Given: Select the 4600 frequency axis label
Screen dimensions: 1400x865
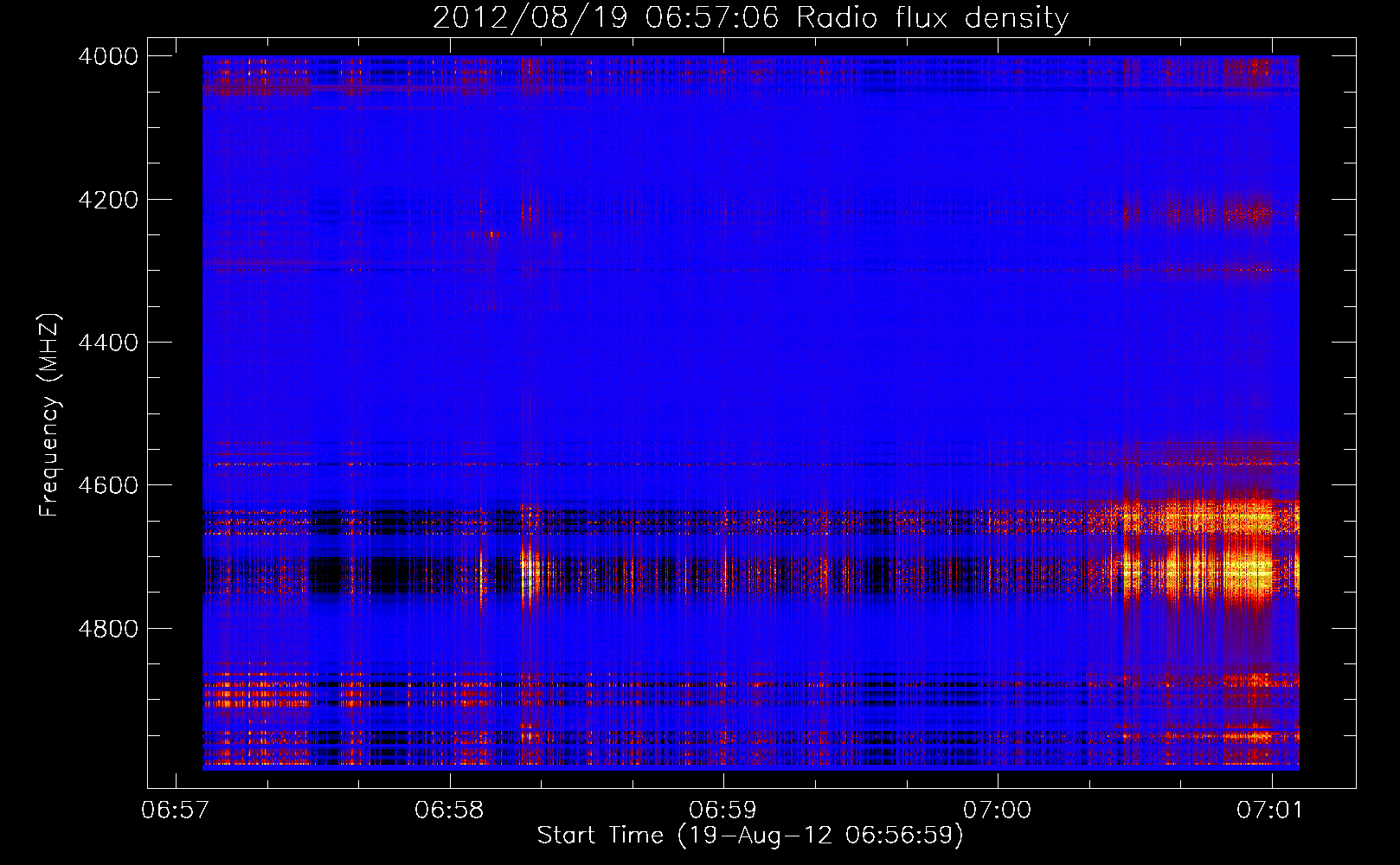Looking at the screenshot, I should (x=107, y=485).
